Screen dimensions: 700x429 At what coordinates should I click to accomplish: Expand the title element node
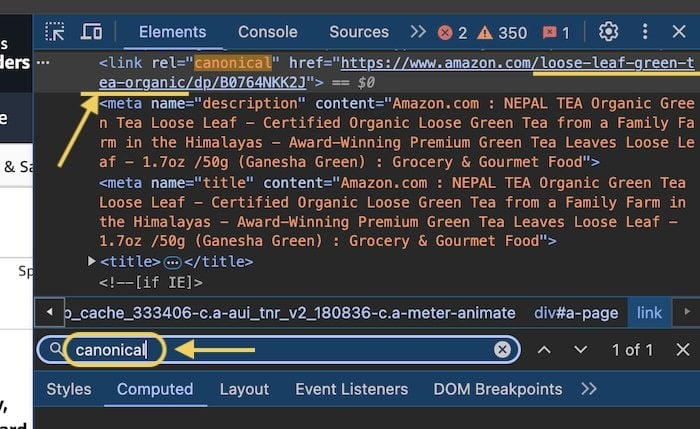pos(92,261)
